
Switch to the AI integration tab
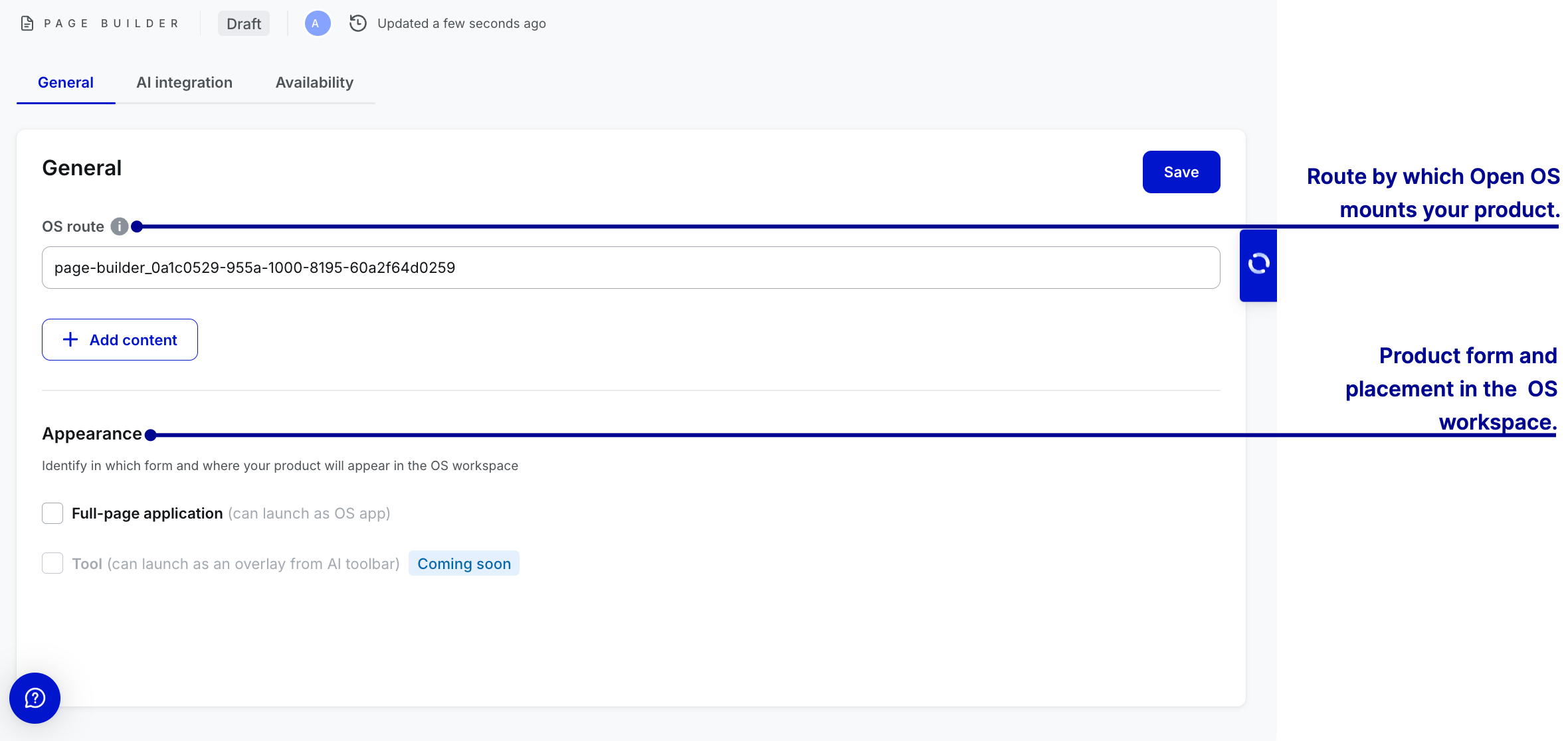[x=184, y=82]
